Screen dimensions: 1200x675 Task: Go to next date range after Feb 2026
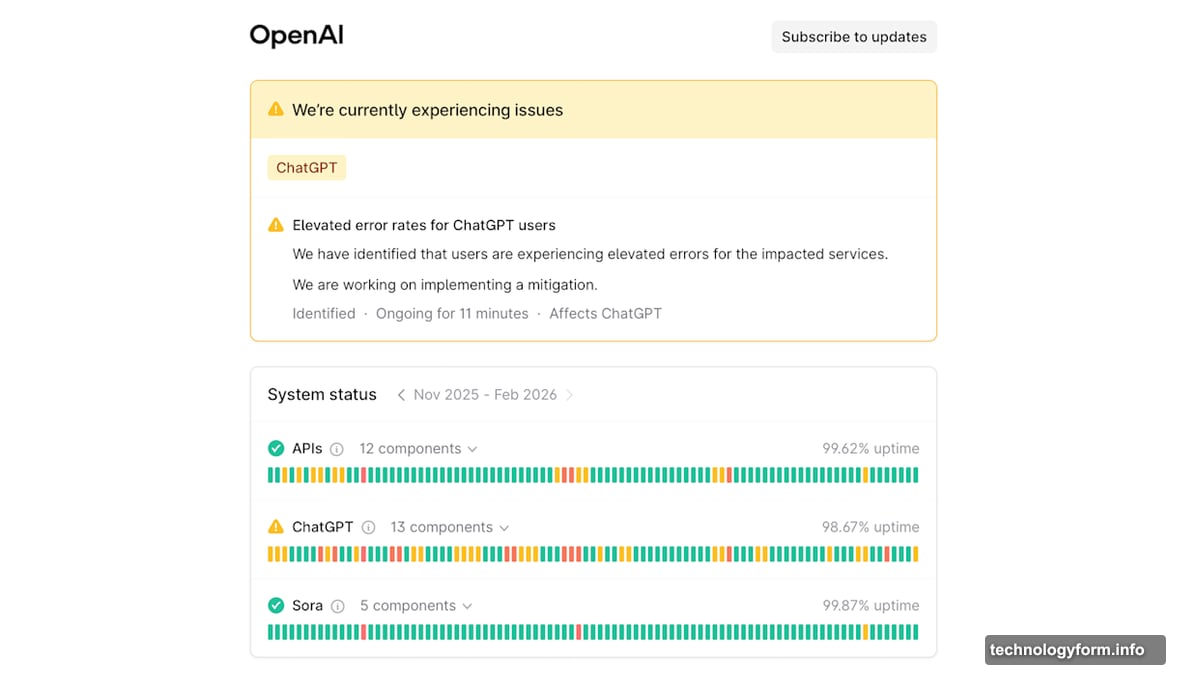[x=570, y=395]
